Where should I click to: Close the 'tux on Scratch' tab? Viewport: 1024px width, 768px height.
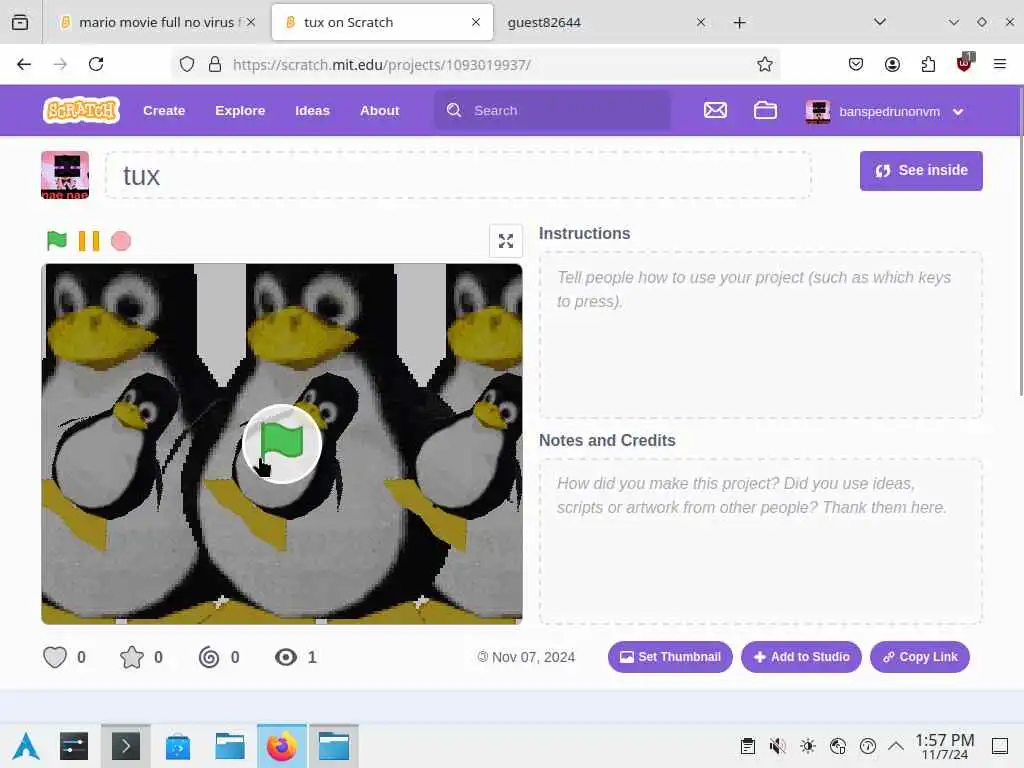(476, 22)
